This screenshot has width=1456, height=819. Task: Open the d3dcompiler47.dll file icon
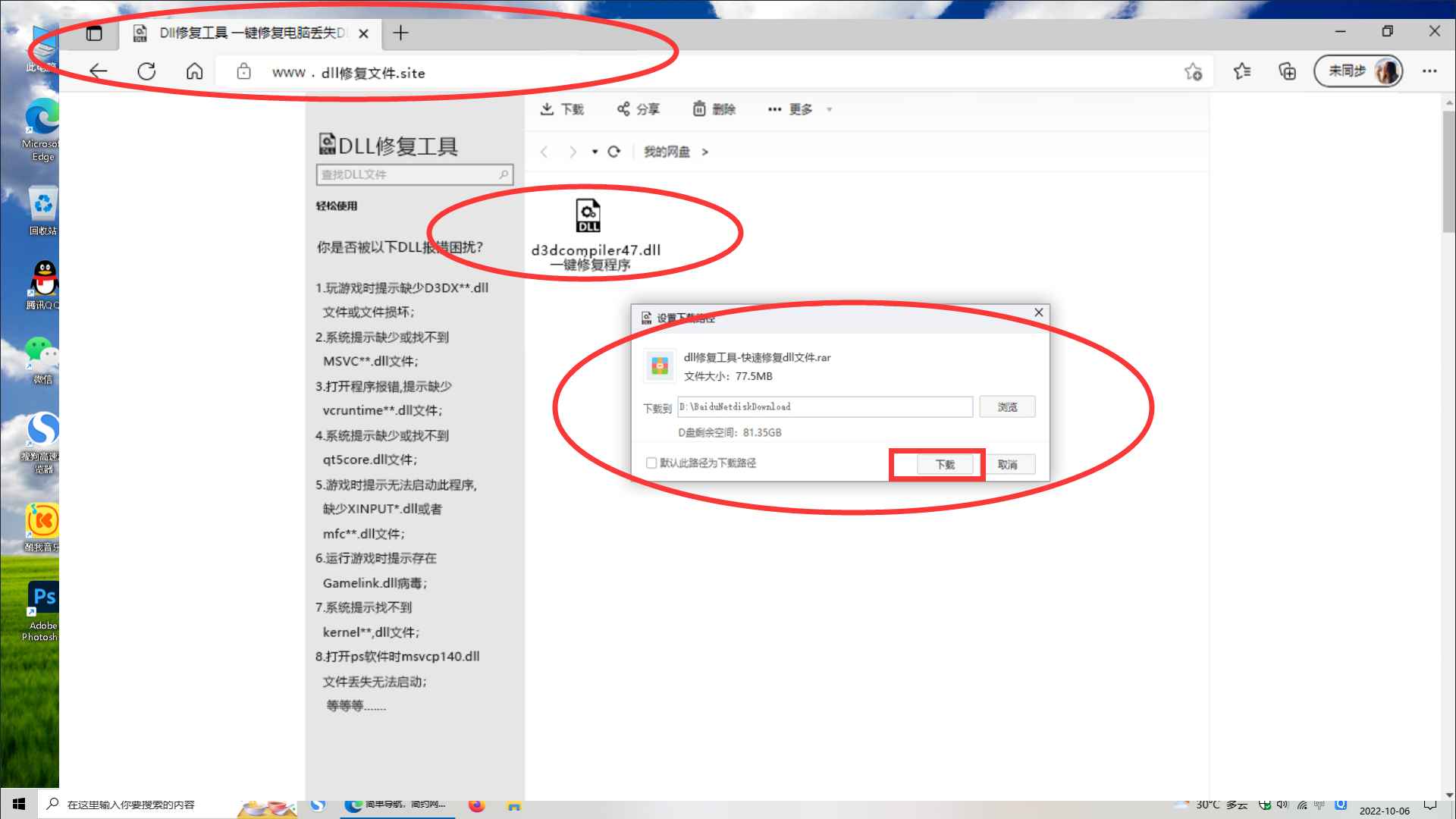[588, 216]
